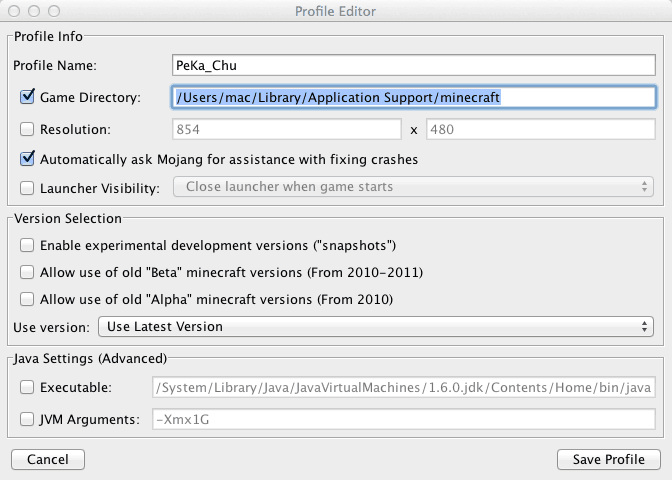672x480 pixels.
Task: Enable the Launcher Visibility checkbox
Action: click(27, 187)
